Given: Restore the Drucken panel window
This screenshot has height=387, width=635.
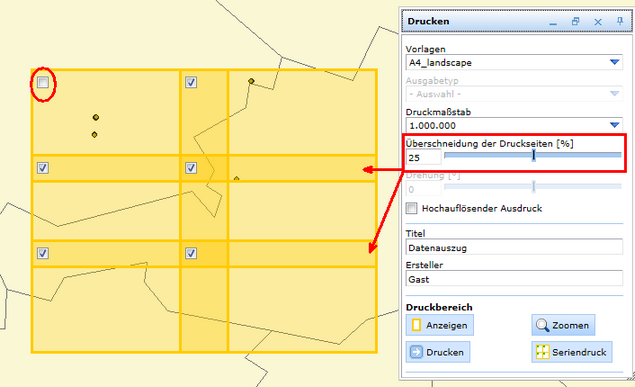Looking at the screenshot, I should [575, 21].
